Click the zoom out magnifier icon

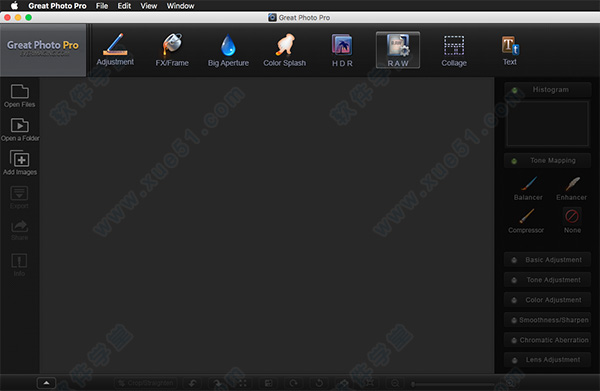click(395, 383)
